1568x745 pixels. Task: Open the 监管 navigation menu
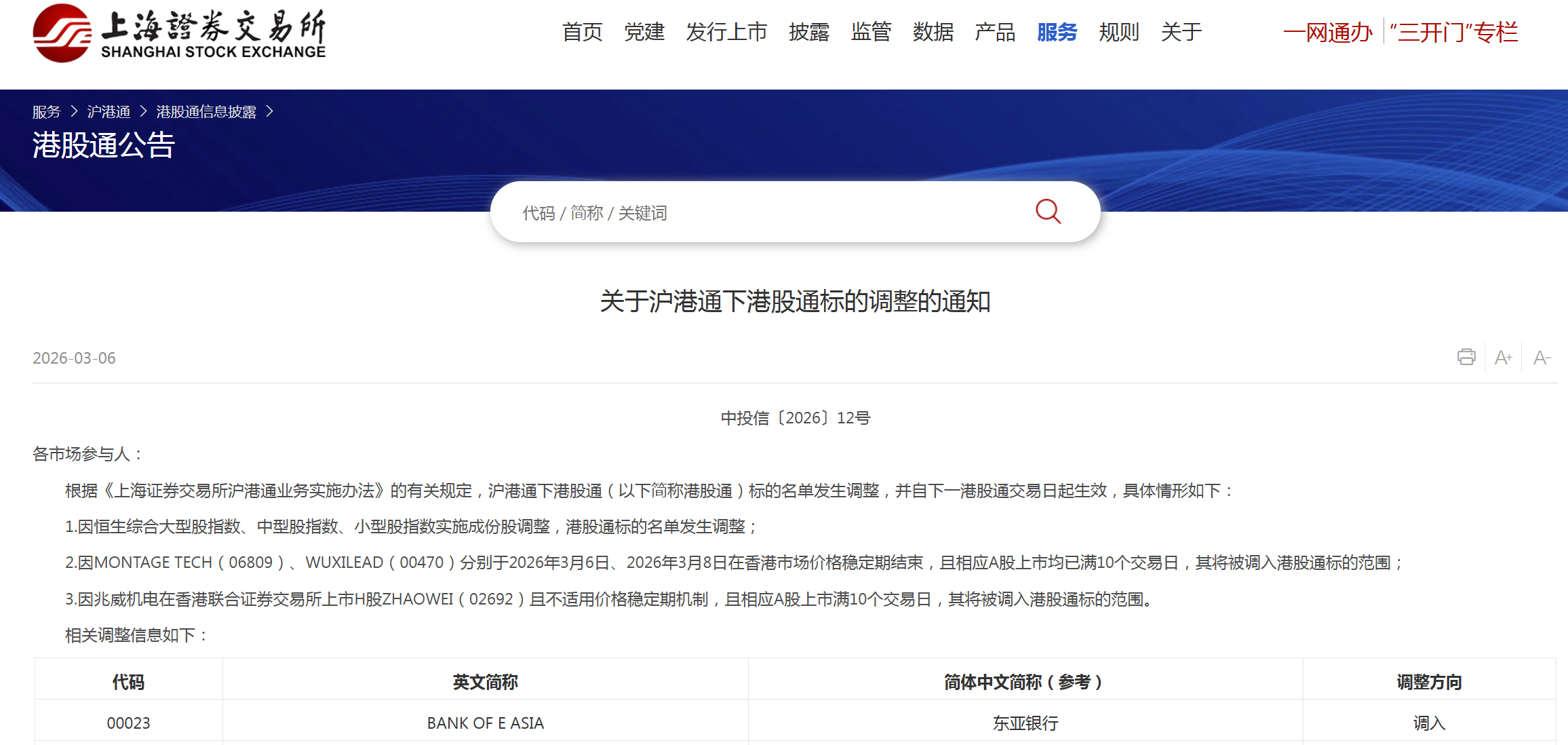point(871,33)
